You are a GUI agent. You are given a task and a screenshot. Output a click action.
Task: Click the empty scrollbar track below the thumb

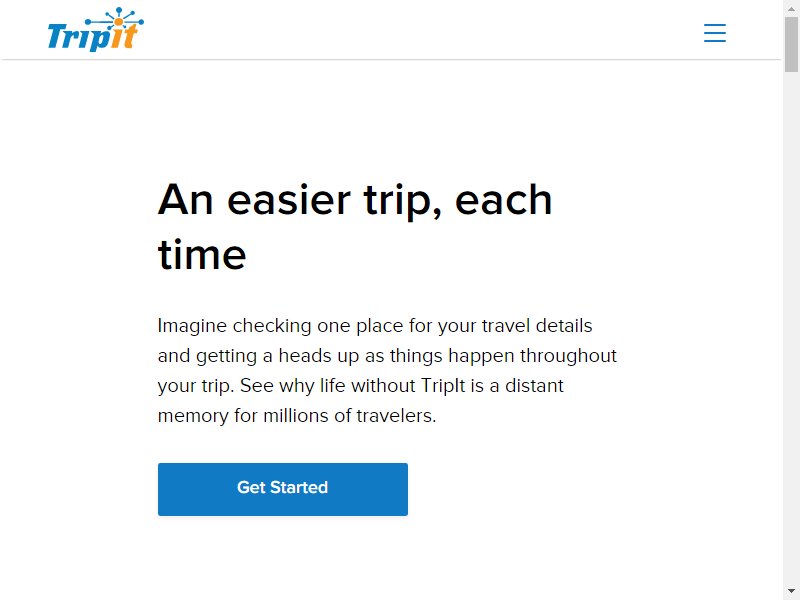(x=791, y=327)
